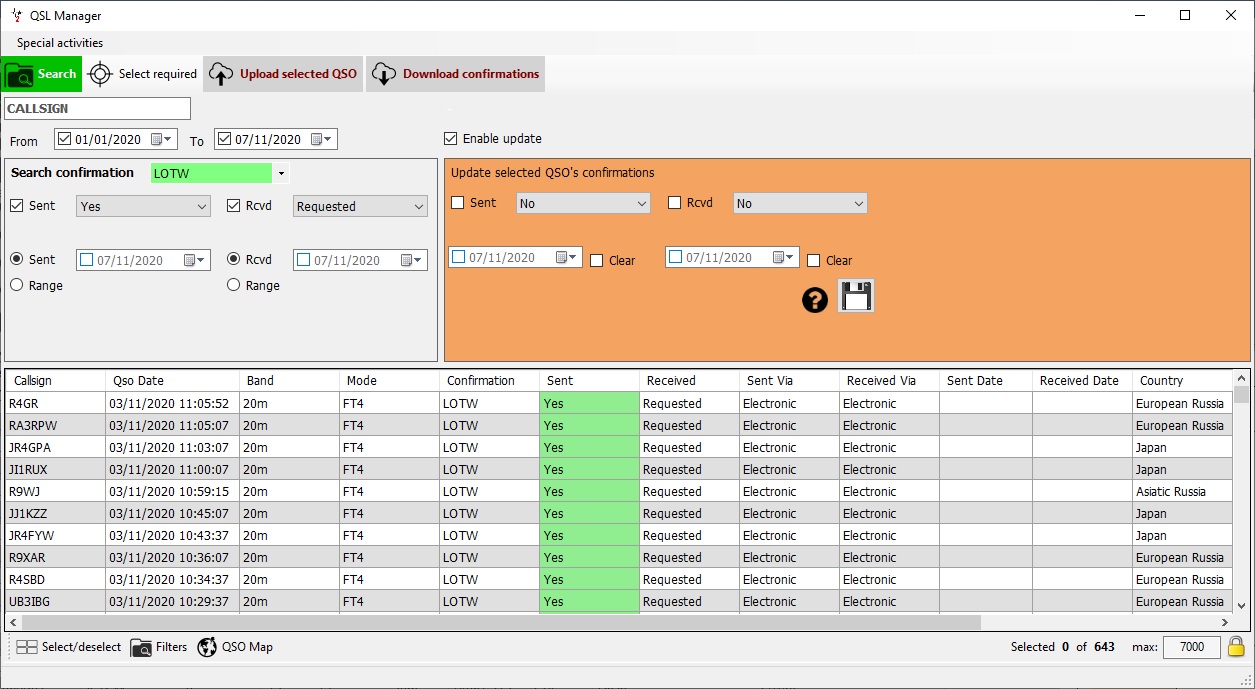Toggle the To date checkbox
This screenshot has width=1255, height=689.
(225, 140)
